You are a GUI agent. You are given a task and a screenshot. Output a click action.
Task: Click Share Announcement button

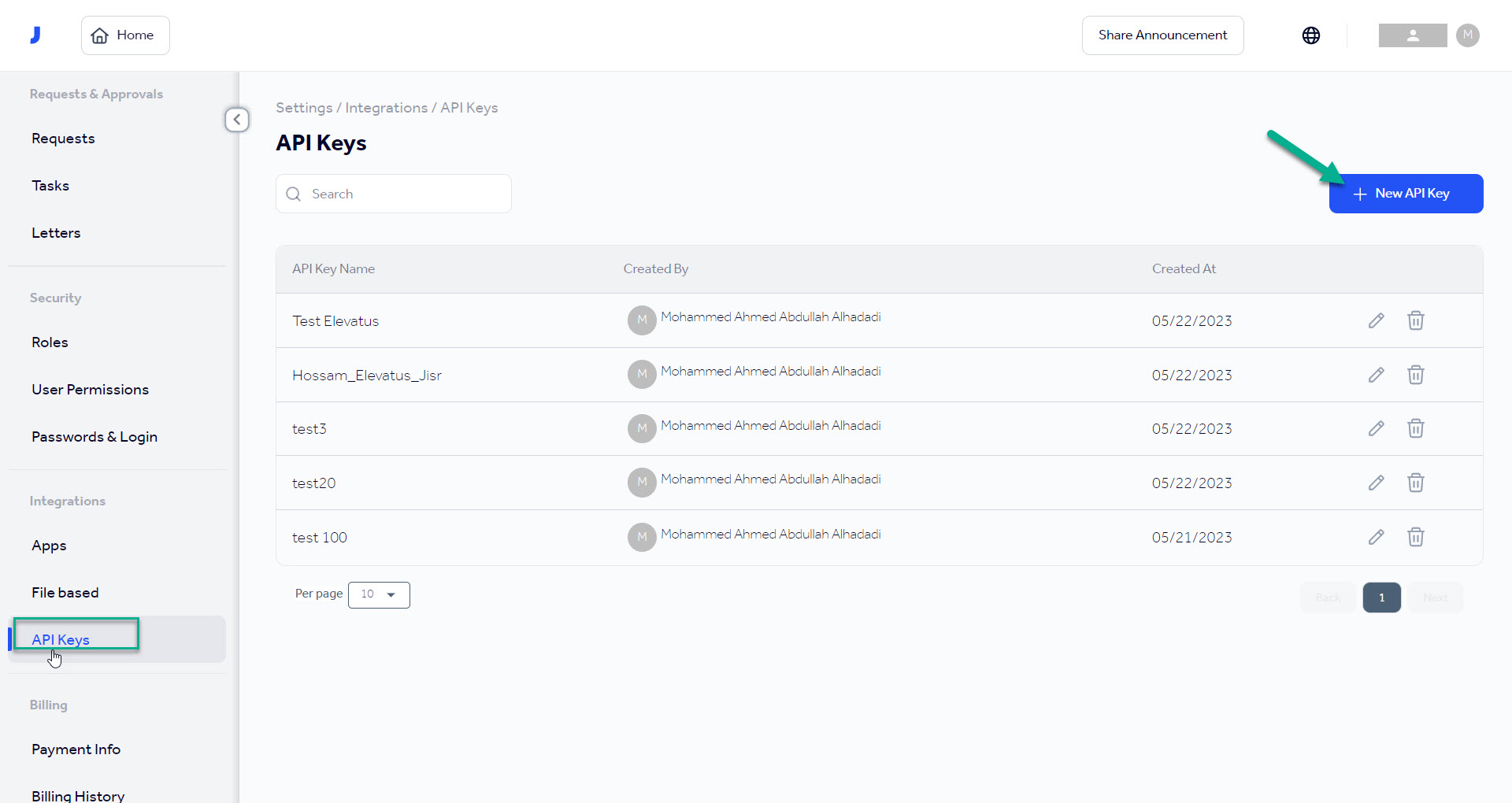click(x=1162, y=35)
